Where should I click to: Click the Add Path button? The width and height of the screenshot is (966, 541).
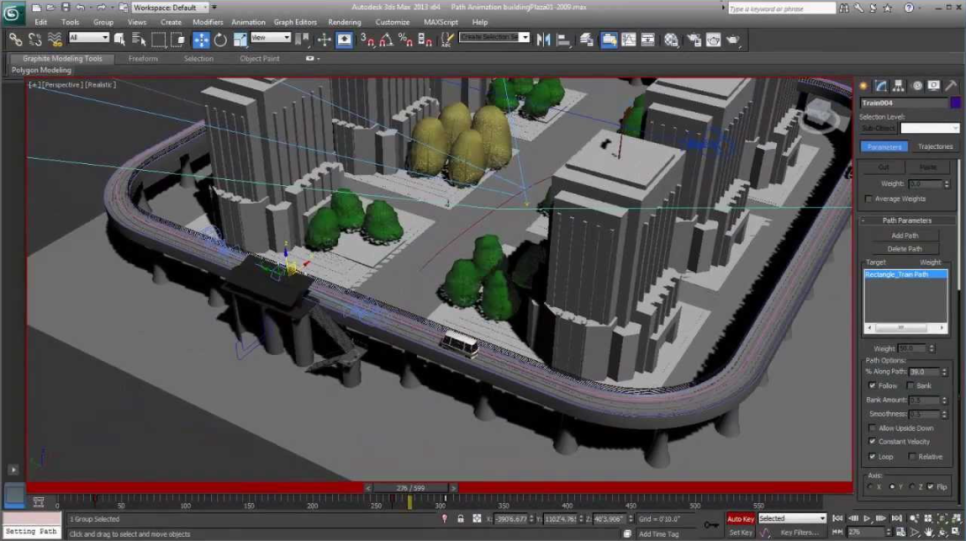click(x=904, y=235)
